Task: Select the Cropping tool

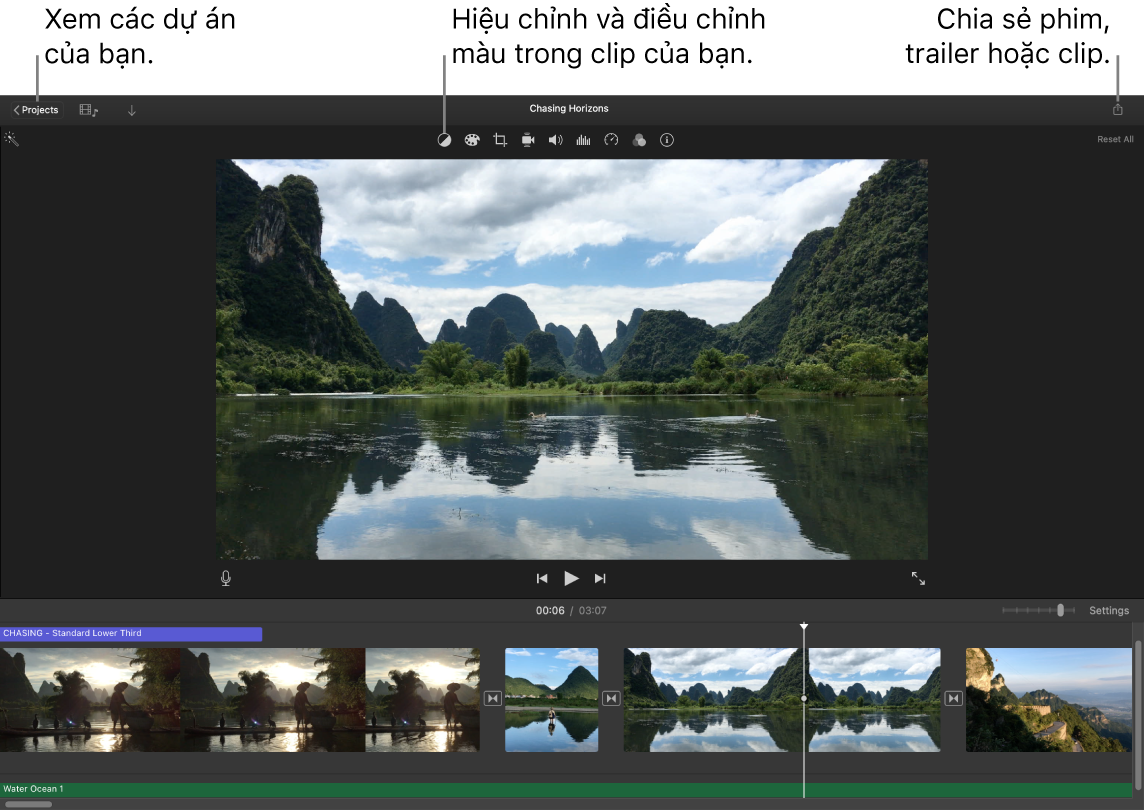Action: click(x=500, y=140)
